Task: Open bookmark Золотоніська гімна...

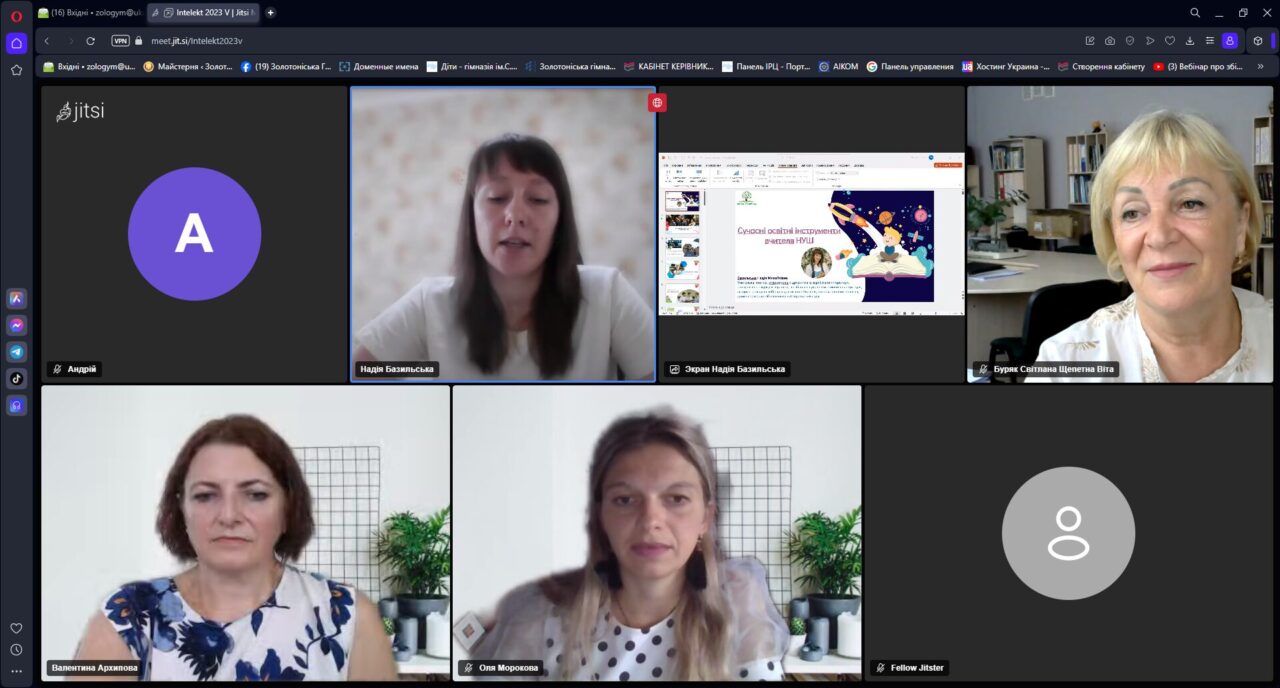Action: coord(570,67)
